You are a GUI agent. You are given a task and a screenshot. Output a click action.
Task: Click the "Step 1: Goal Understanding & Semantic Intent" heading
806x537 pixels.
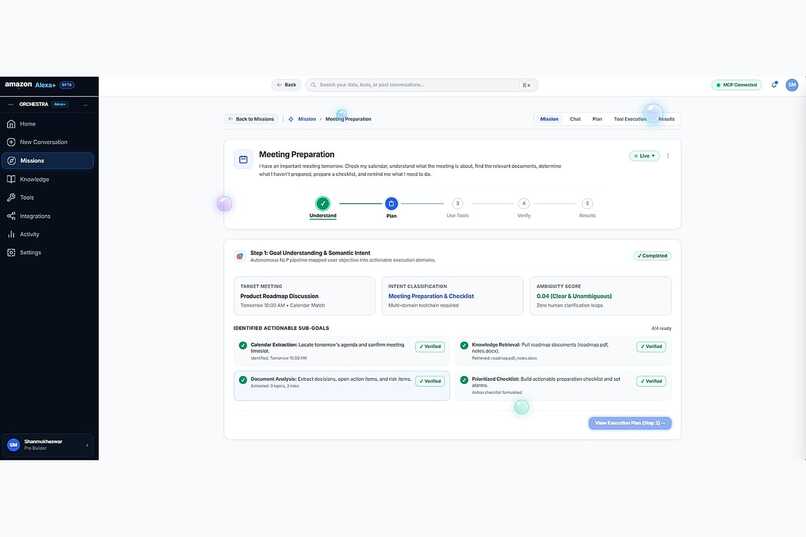pyautogui.click(x=310, y=253)
